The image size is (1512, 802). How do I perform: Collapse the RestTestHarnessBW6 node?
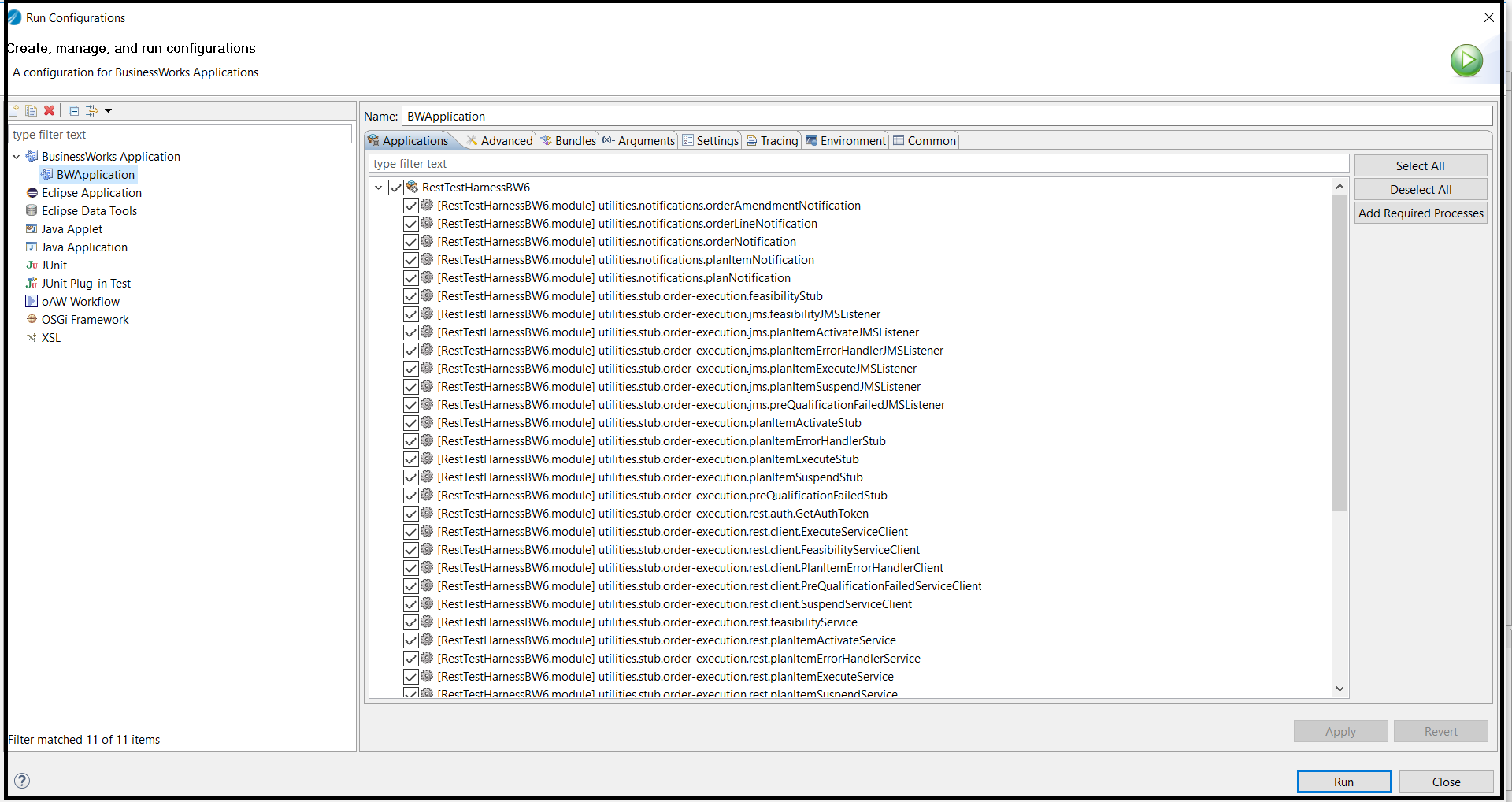tap(379, 188)
